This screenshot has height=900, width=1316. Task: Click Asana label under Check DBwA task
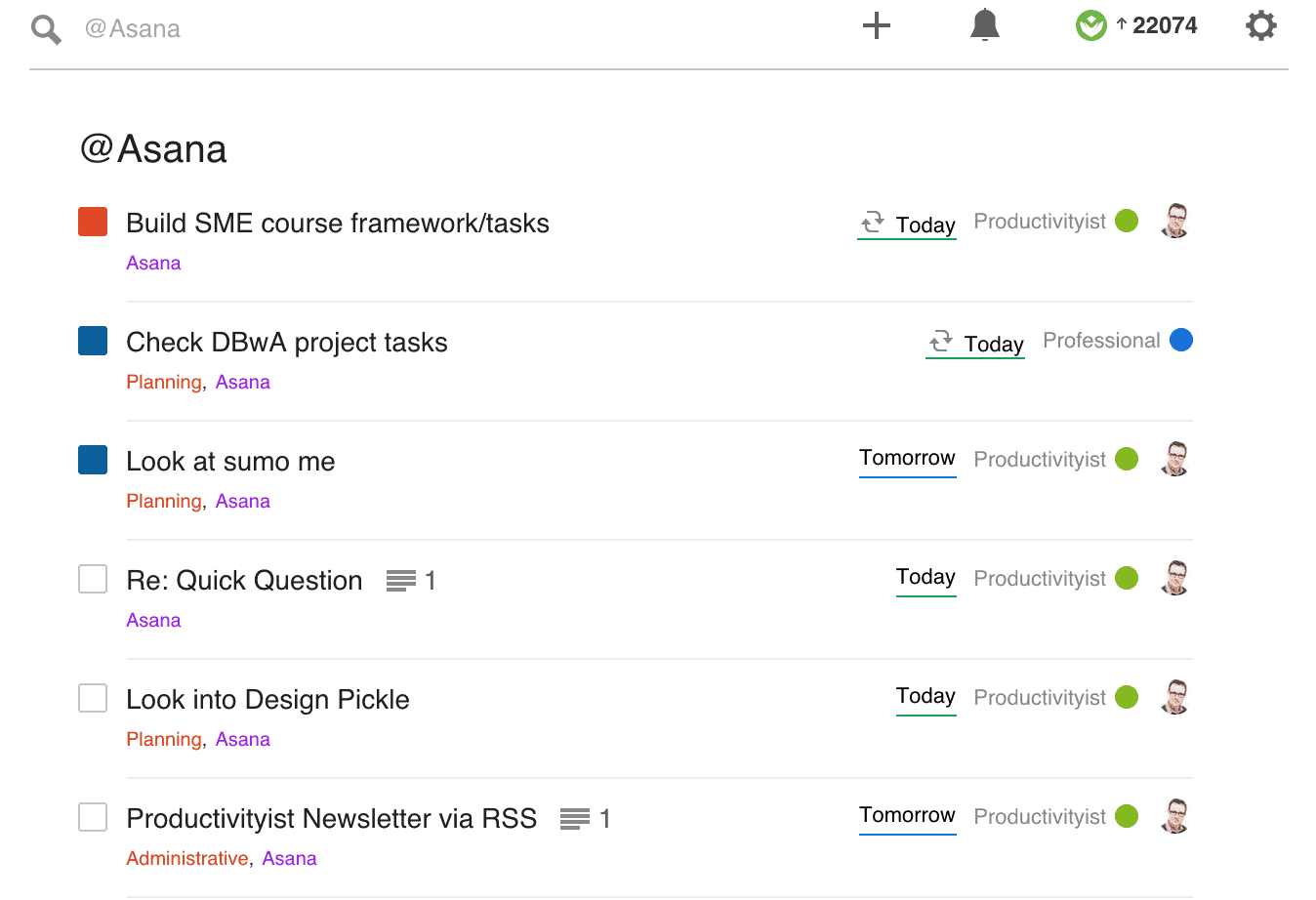click(243, 382)
